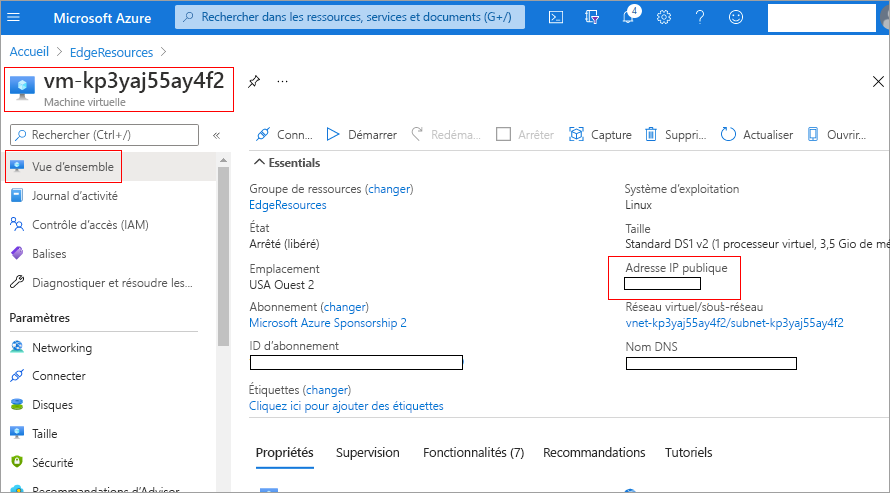This screenshot has height=493, width=890.
Task: Collapse the sidebar menu chevron
Action: (216, 135)
